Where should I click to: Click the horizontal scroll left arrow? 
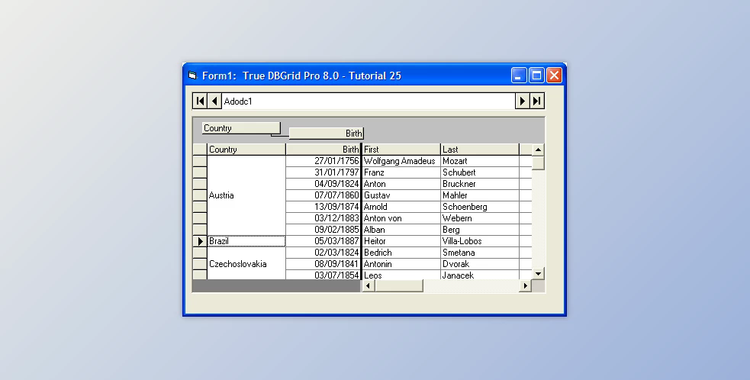(368, 286)
